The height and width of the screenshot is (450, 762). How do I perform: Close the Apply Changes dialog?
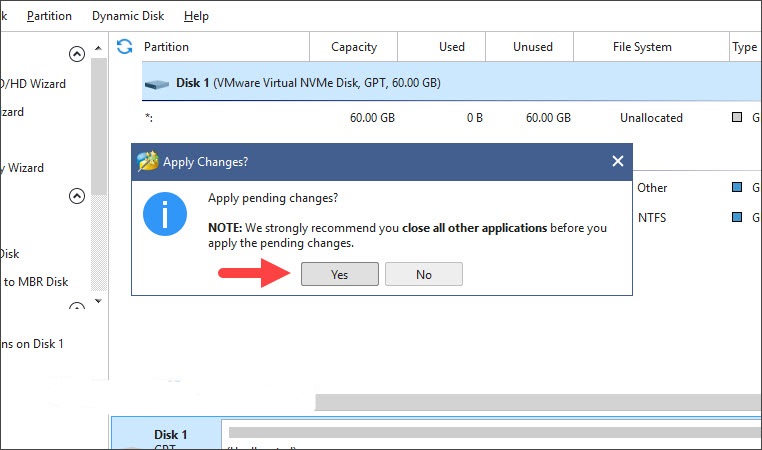pos(618,161)
